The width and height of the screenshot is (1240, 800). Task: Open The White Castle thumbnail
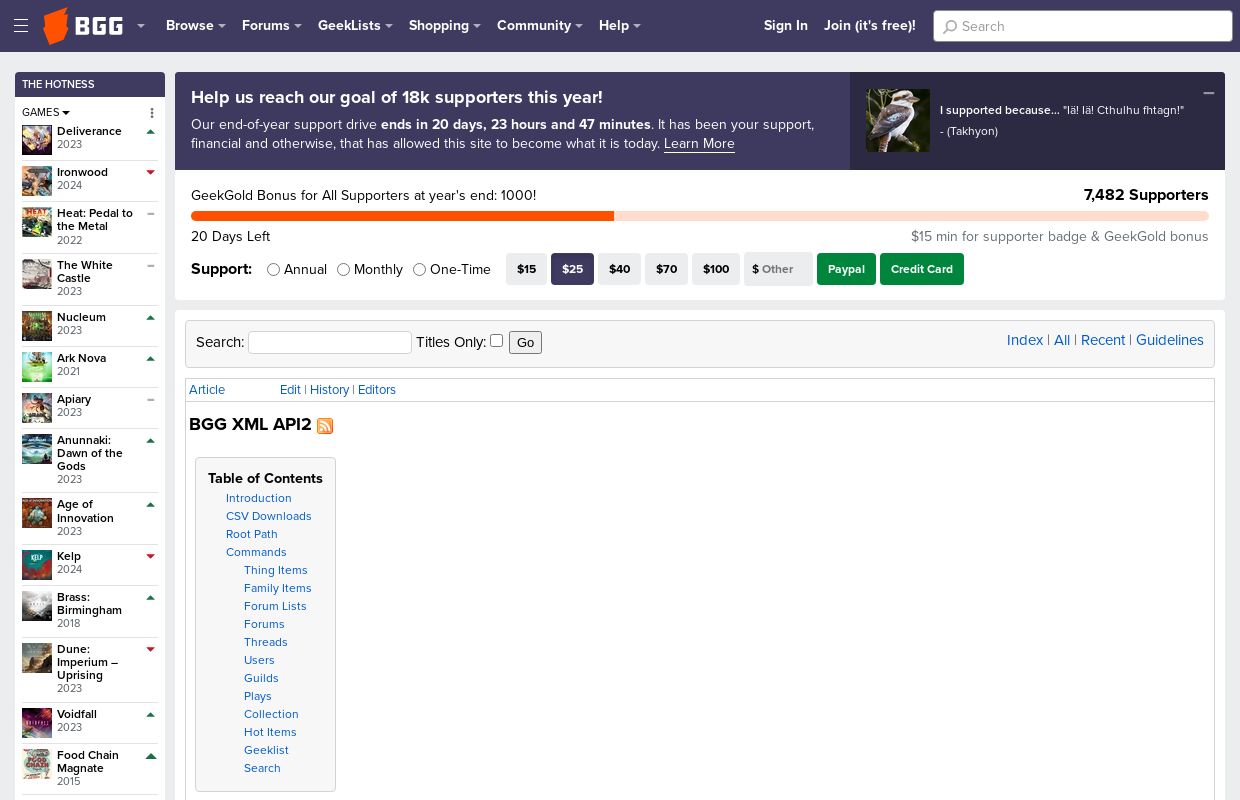[37, 273]
